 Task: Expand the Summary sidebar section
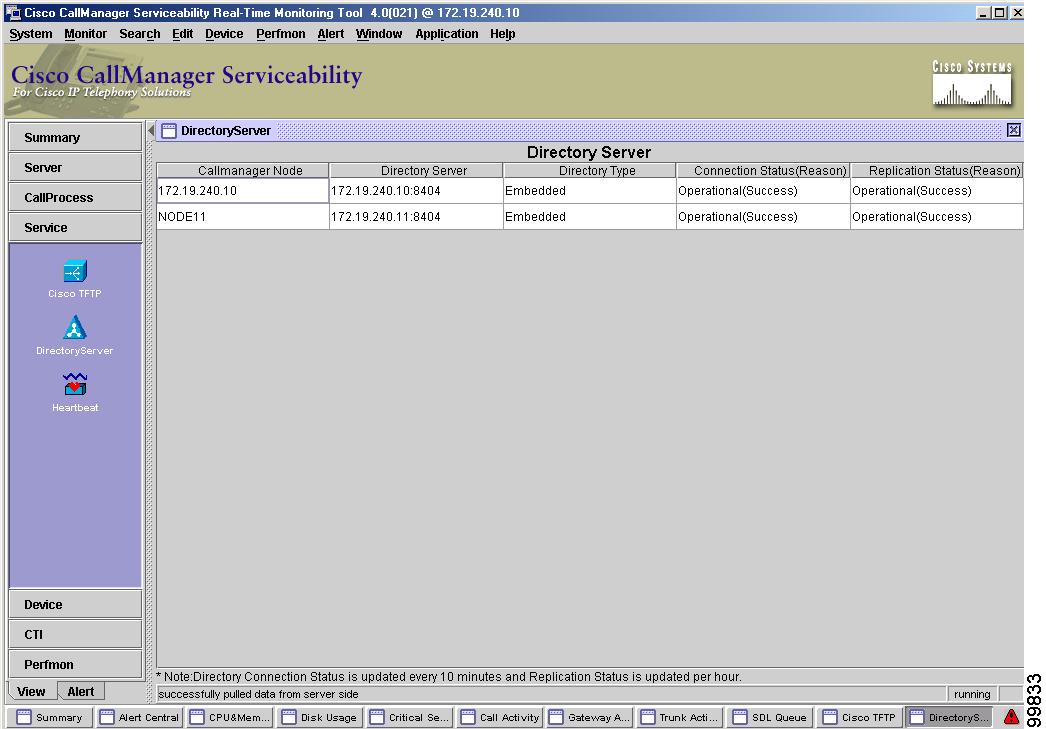coord(75,137)
